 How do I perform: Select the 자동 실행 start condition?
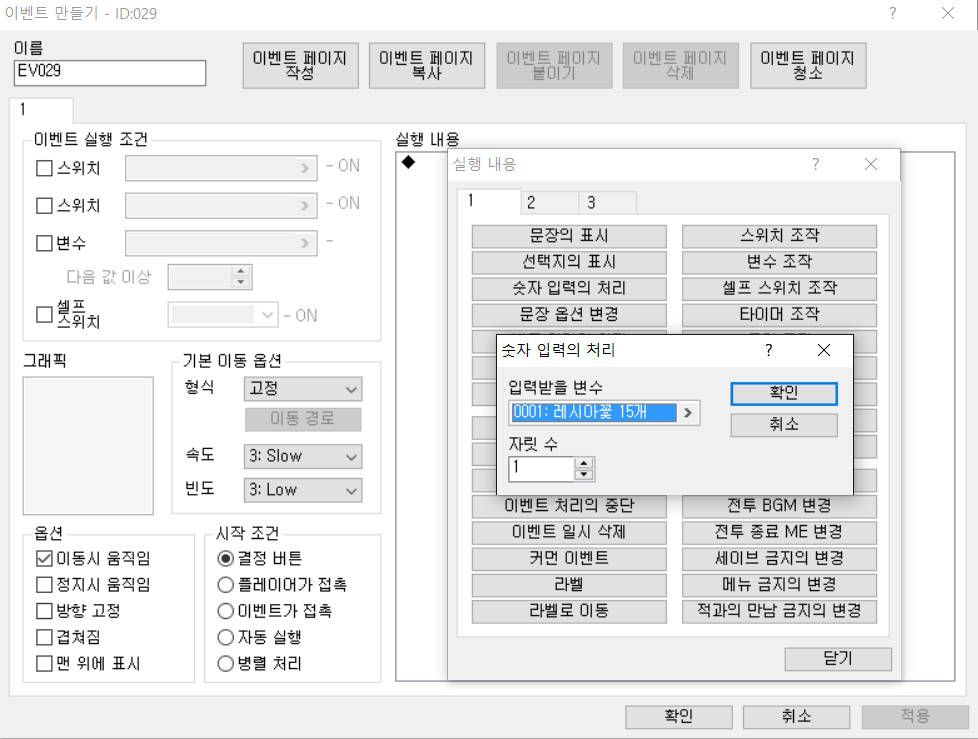pyautogui.click(x=226, y=637)
